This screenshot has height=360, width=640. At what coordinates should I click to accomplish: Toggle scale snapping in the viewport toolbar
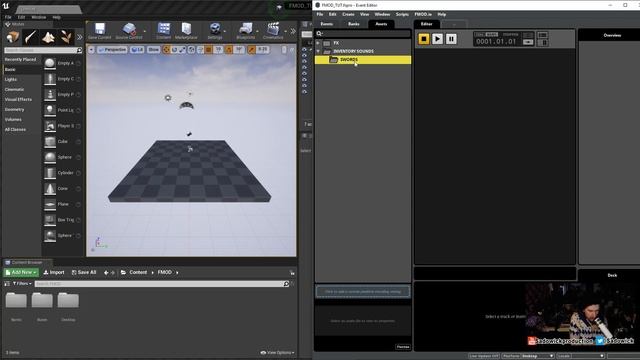tap(251, 50)
